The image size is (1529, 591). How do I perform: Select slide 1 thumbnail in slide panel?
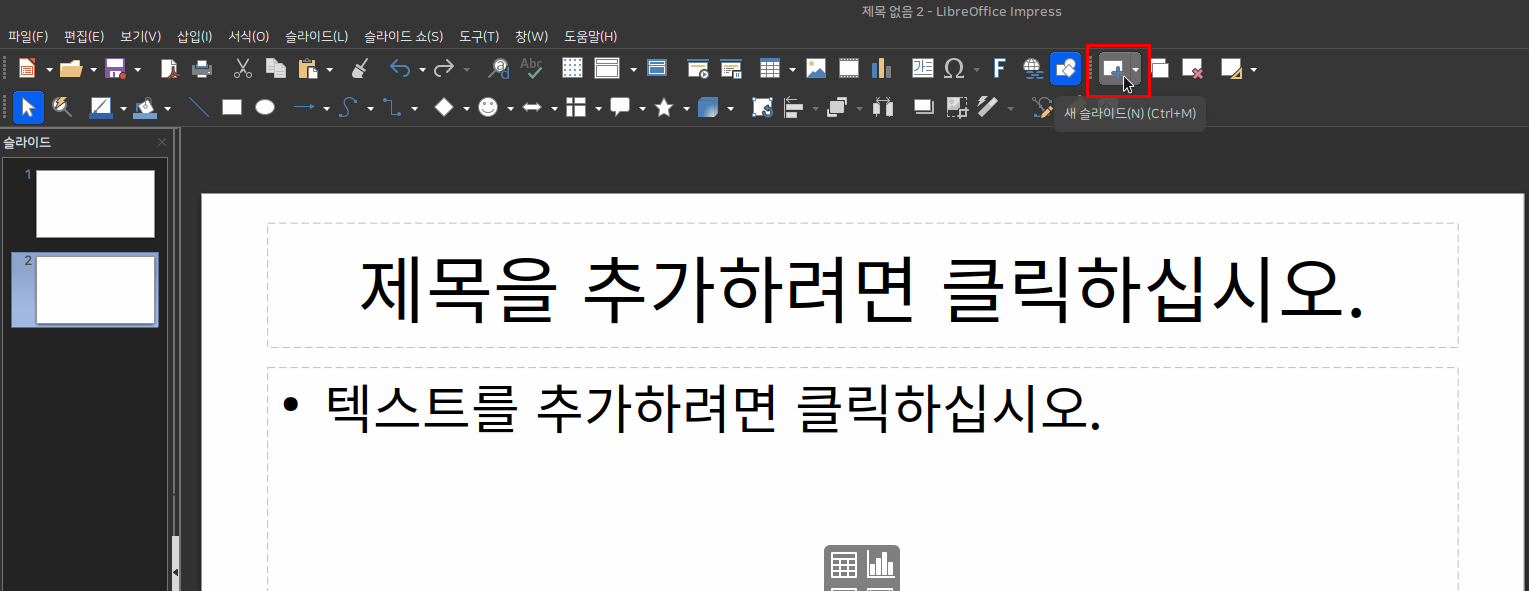(x=95, y=204)
